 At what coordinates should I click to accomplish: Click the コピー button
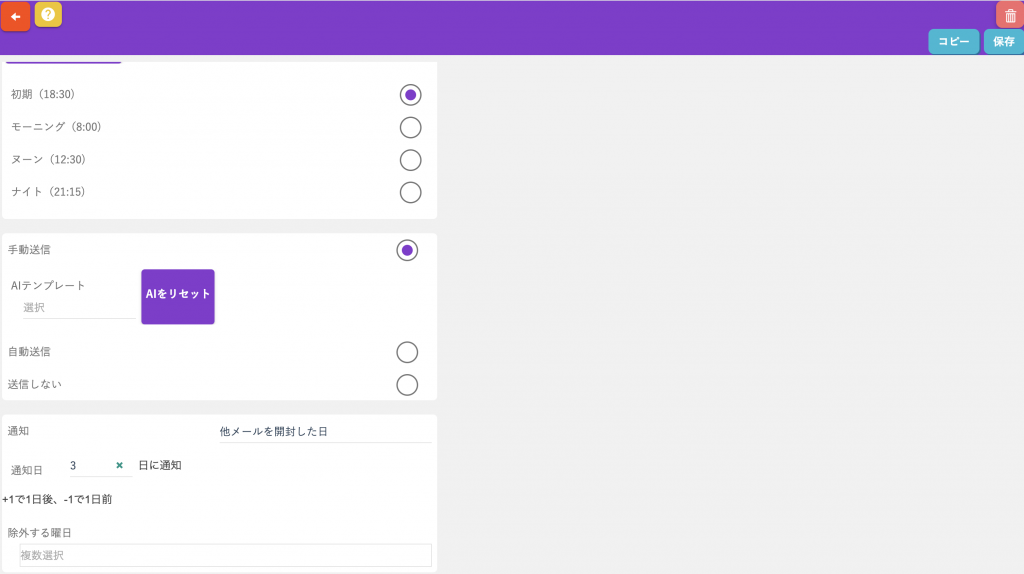[x=953, y=42]
